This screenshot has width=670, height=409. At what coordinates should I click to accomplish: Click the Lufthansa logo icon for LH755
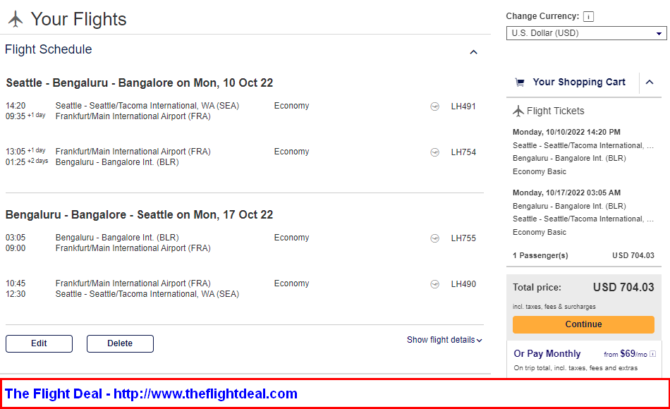(x=435, y=238)
